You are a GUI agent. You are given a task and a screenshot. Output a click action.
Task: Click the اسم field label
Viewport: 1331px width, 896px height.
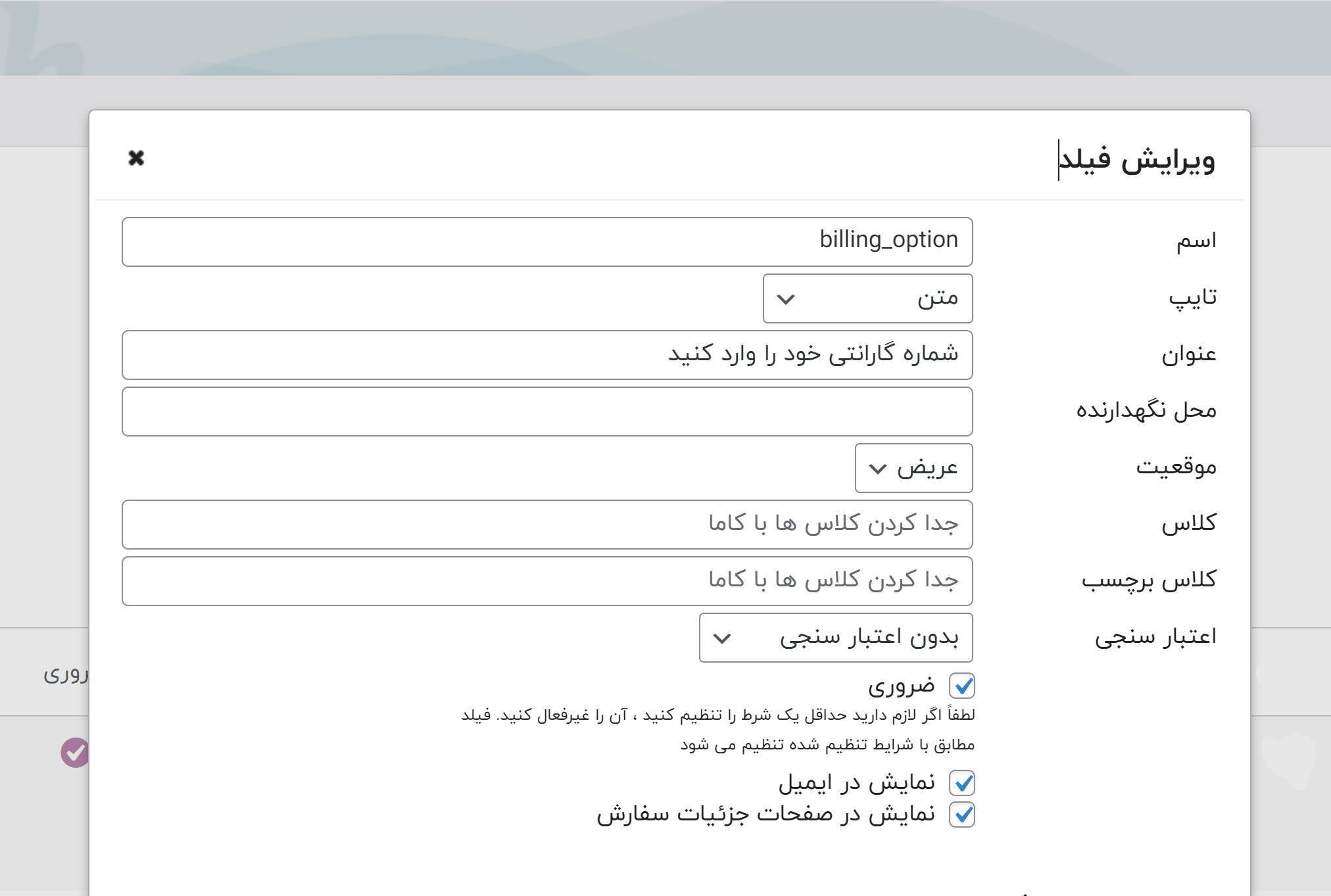coord(1196,241)
